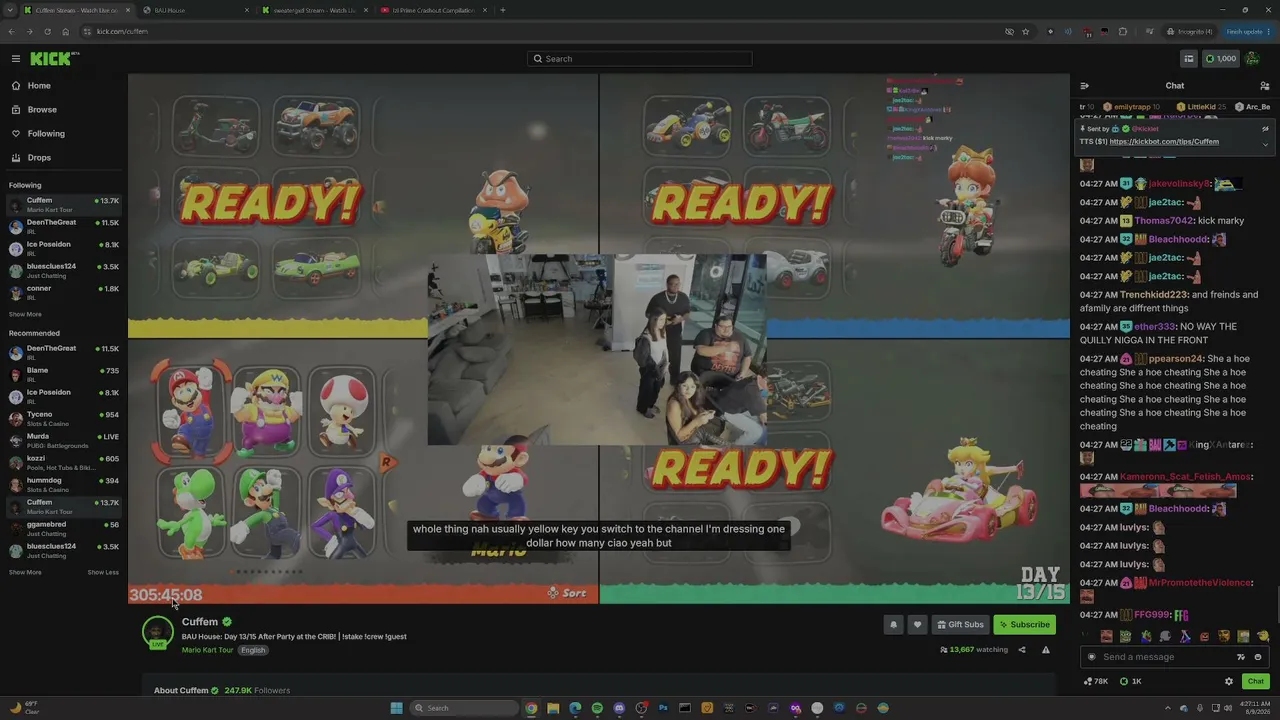The image size is (1280, 720).
Task: Expand the pinned message chevron
Action: click(1265, 145)
